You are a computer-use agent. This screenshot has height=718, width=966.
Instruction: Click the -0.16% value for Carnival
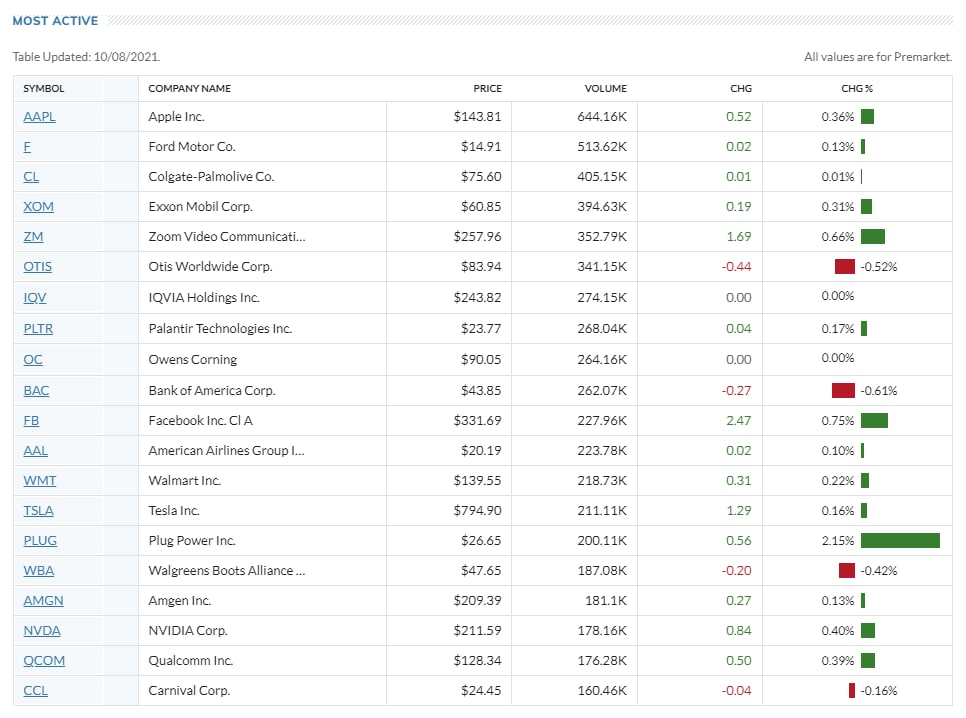pyautogui.click(x=879, y=691)
